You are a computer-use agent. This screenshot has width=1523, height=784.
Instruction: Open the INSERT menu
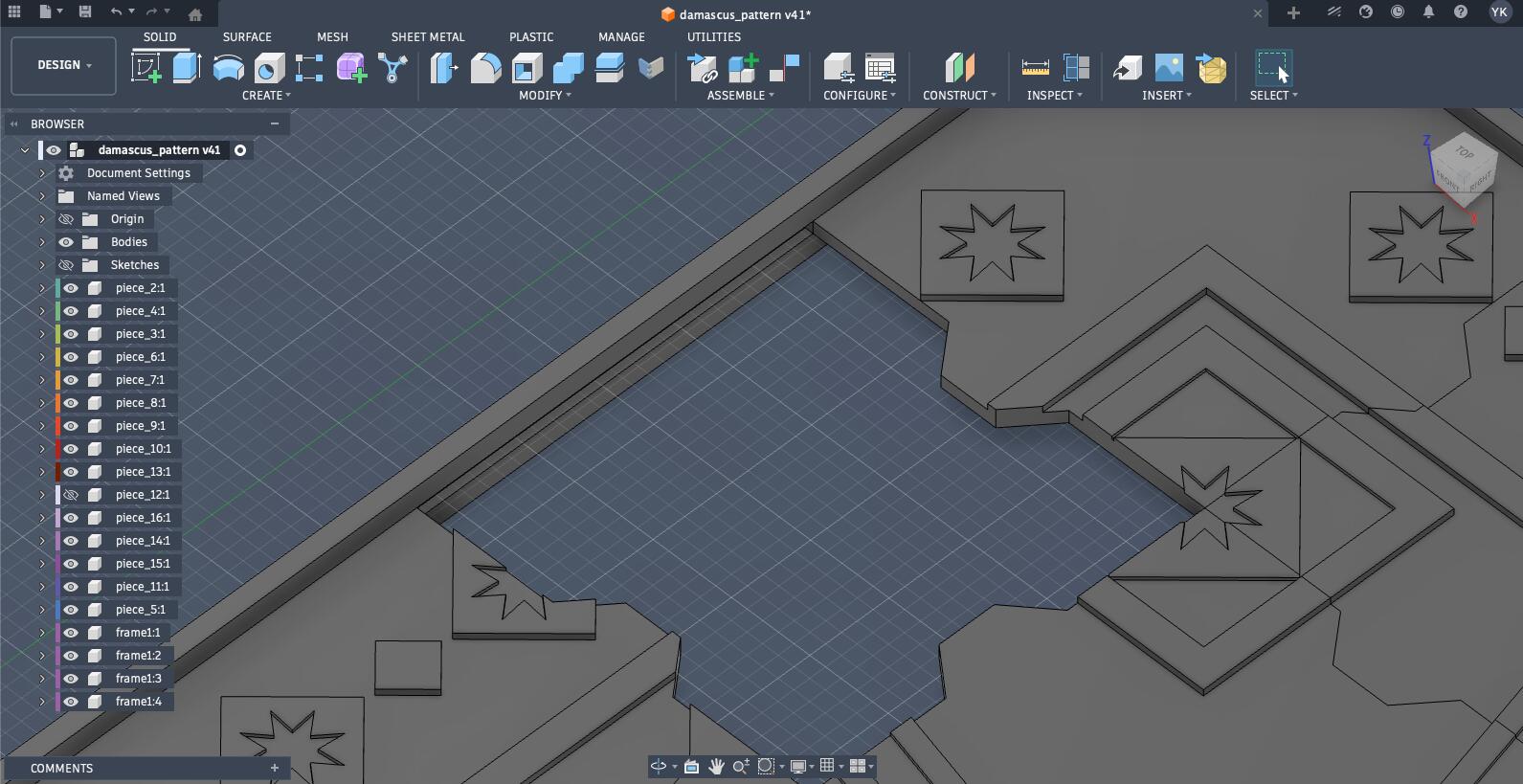click(x=1167, y=96)
